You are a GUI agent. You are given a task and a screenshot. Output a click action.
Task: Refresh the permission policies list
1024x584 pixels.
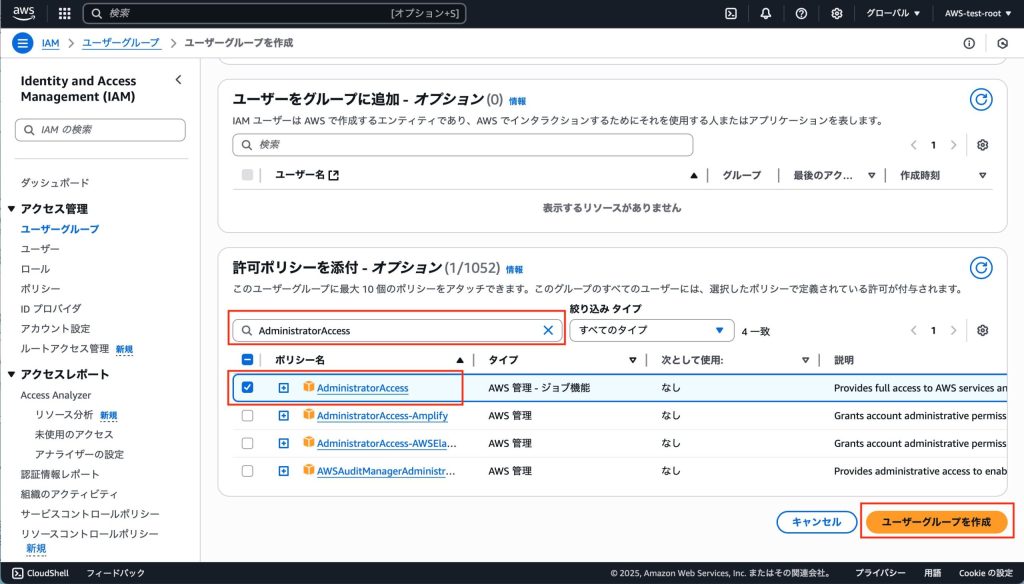tap(981, 268)
